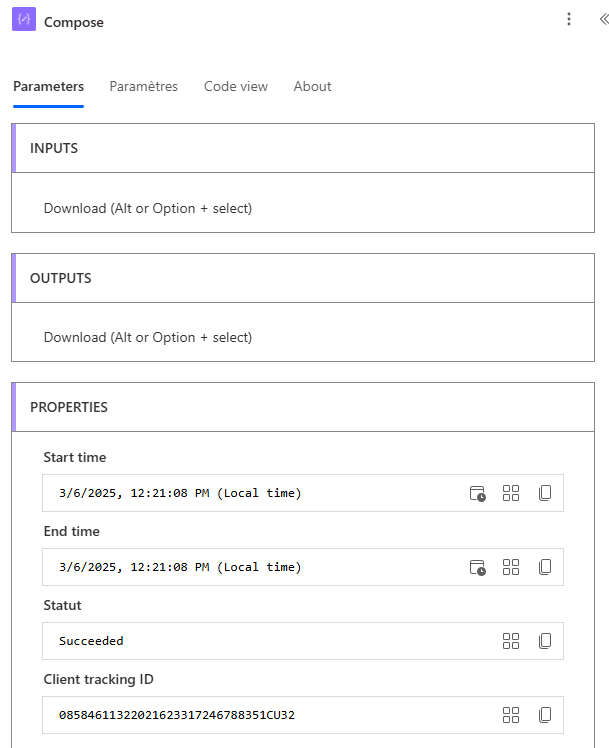Open grid view icon for Client tracking ID
The width and height of the screenshot is (609, 748).
[511, 715]
